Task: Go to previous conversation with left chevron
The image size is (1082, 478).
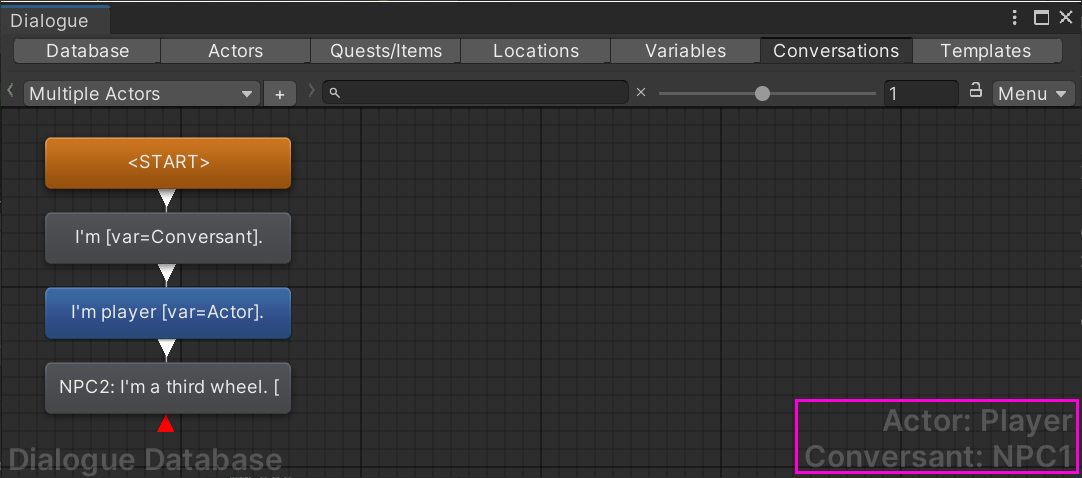Action: point(10,90)
